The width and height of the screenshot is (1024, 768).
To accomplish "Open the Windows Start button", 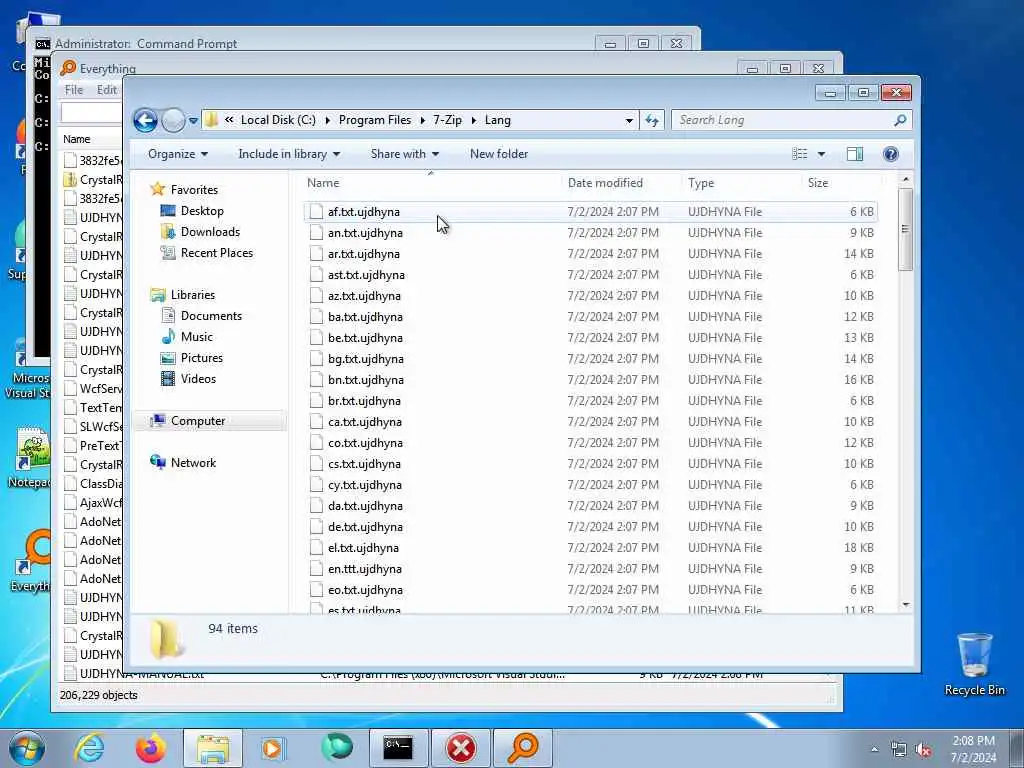I will 26,748.
